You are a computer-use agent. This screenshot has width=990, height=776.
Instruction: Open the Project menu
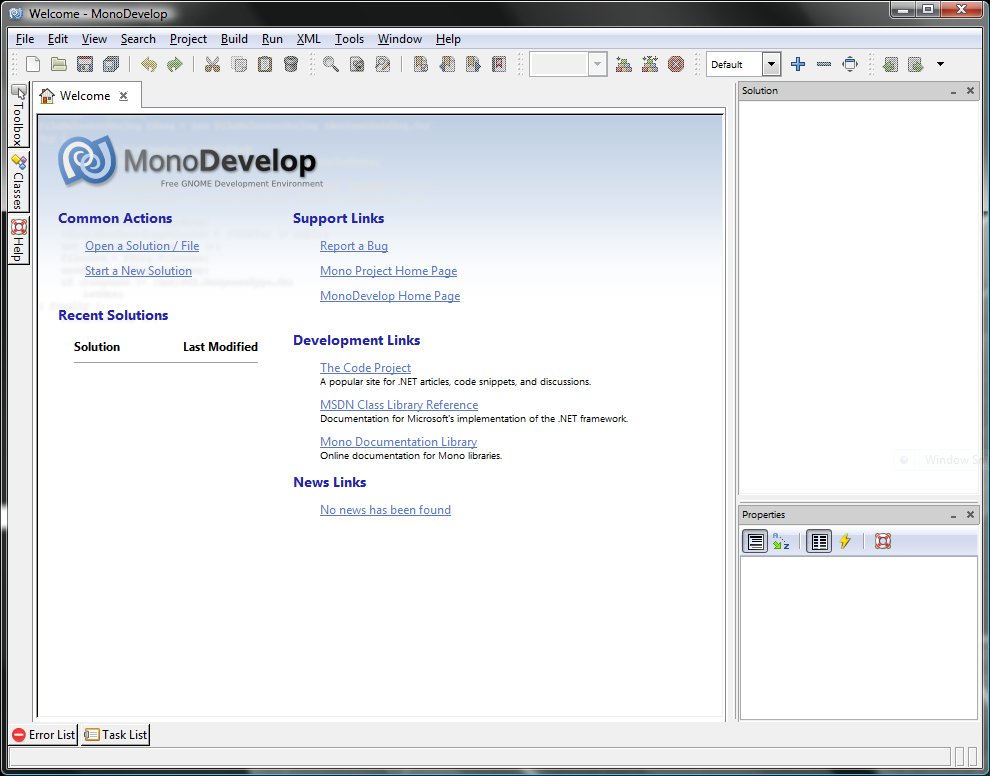[x=188, y=39]
